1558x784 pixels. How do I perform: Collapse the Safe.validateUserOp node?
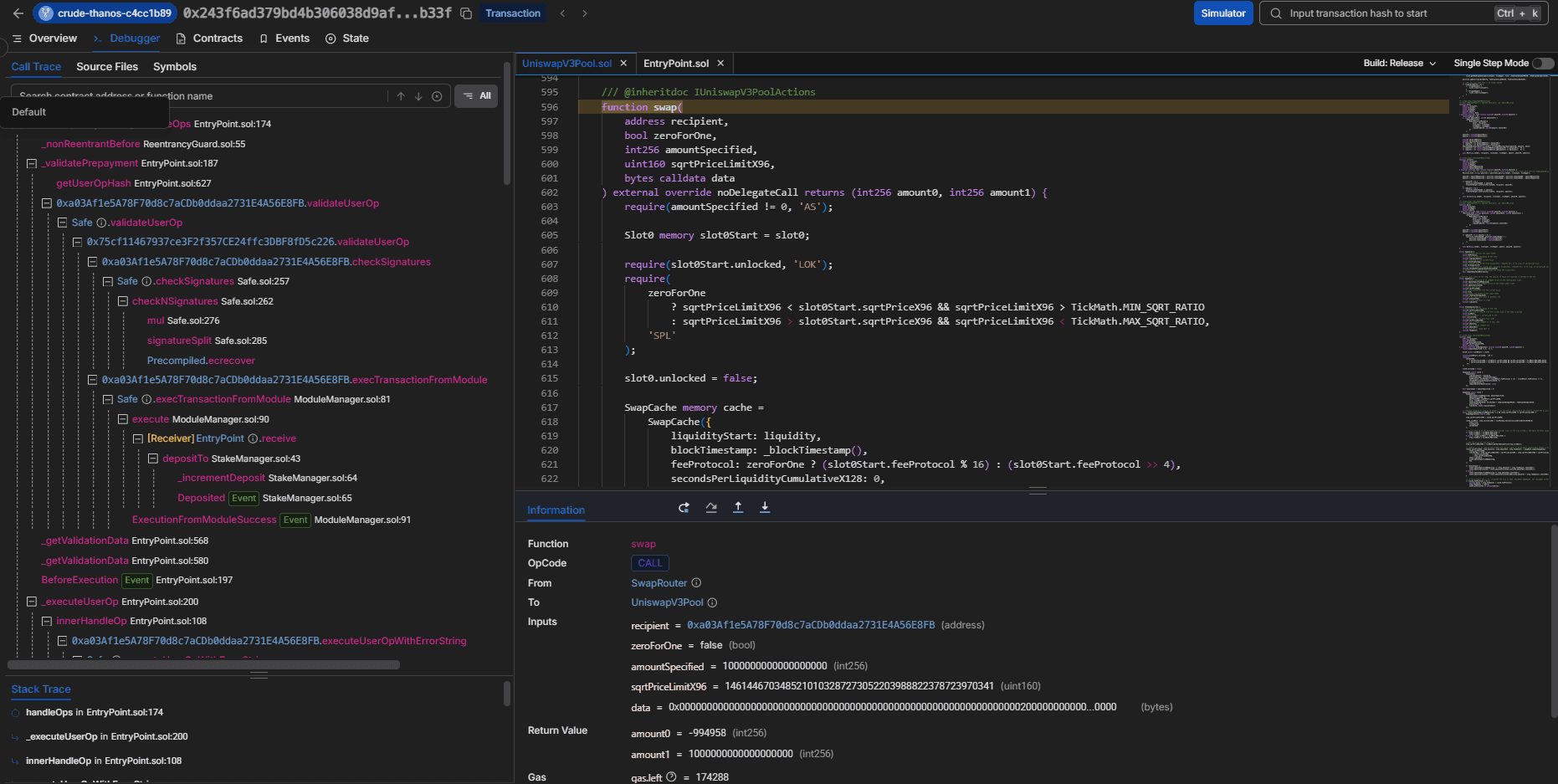pyautogui.click(x=62, y=223)
